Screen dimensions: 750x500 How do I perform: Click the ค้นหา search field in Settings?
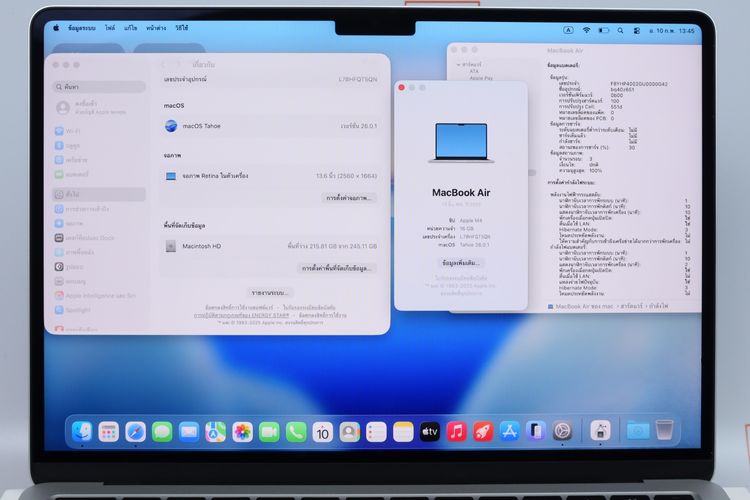coord(99,87)
